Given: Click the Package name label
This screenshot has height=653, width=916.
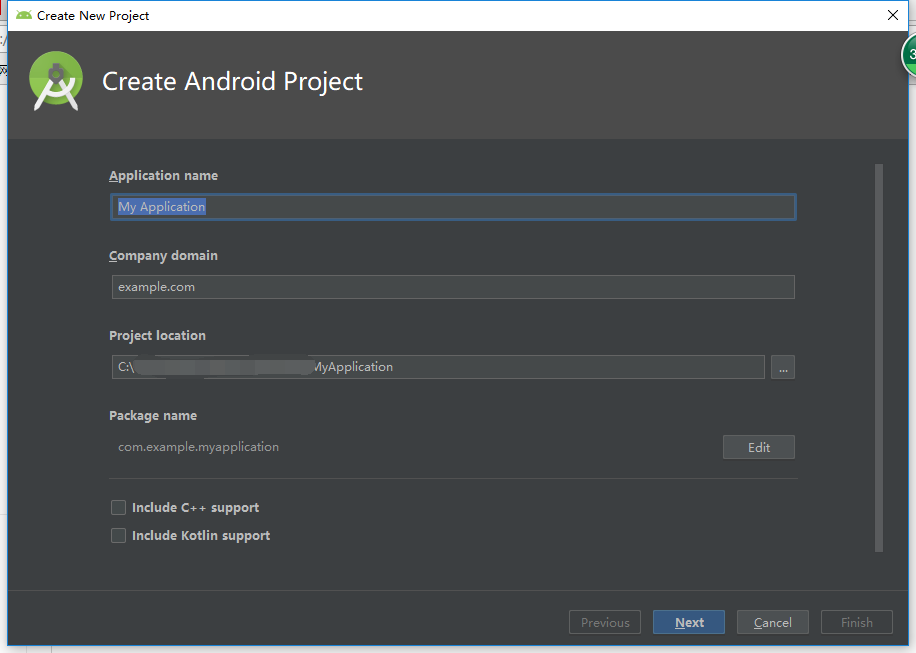Looking at the screenshot, I should pyautogui.click(x=153, y=416).
